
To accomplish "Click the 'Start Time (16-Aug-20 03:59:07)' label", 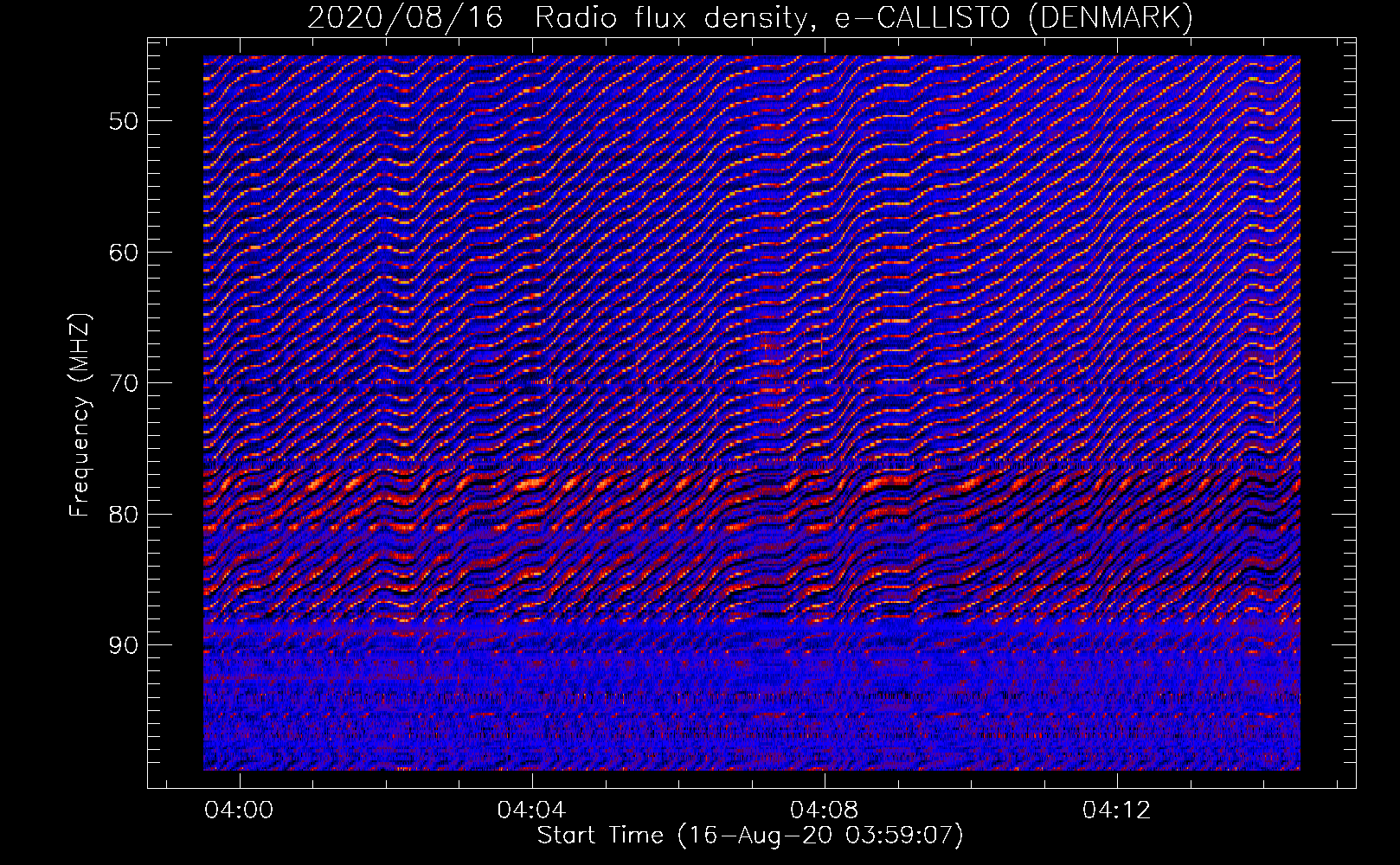I will click(750, 835).
